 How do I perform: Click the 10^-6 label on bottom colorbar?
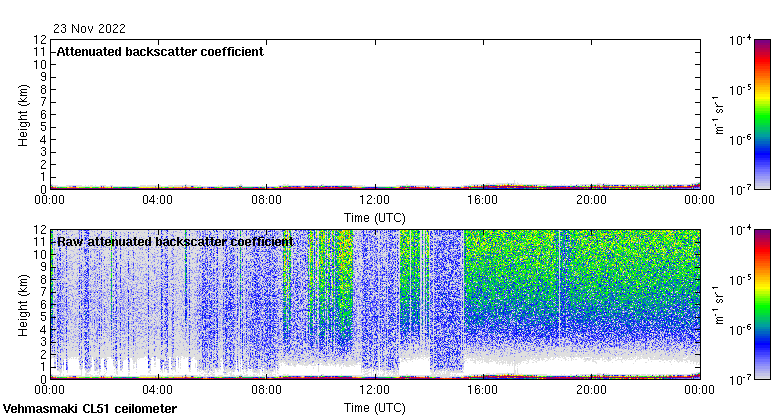pyautogui.click(x=740, y=330)
